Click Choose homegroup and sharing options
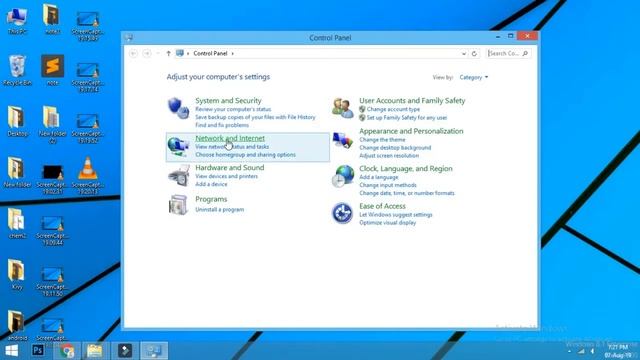The height and width of the screenshot is (360, 640). coord(245,155)
